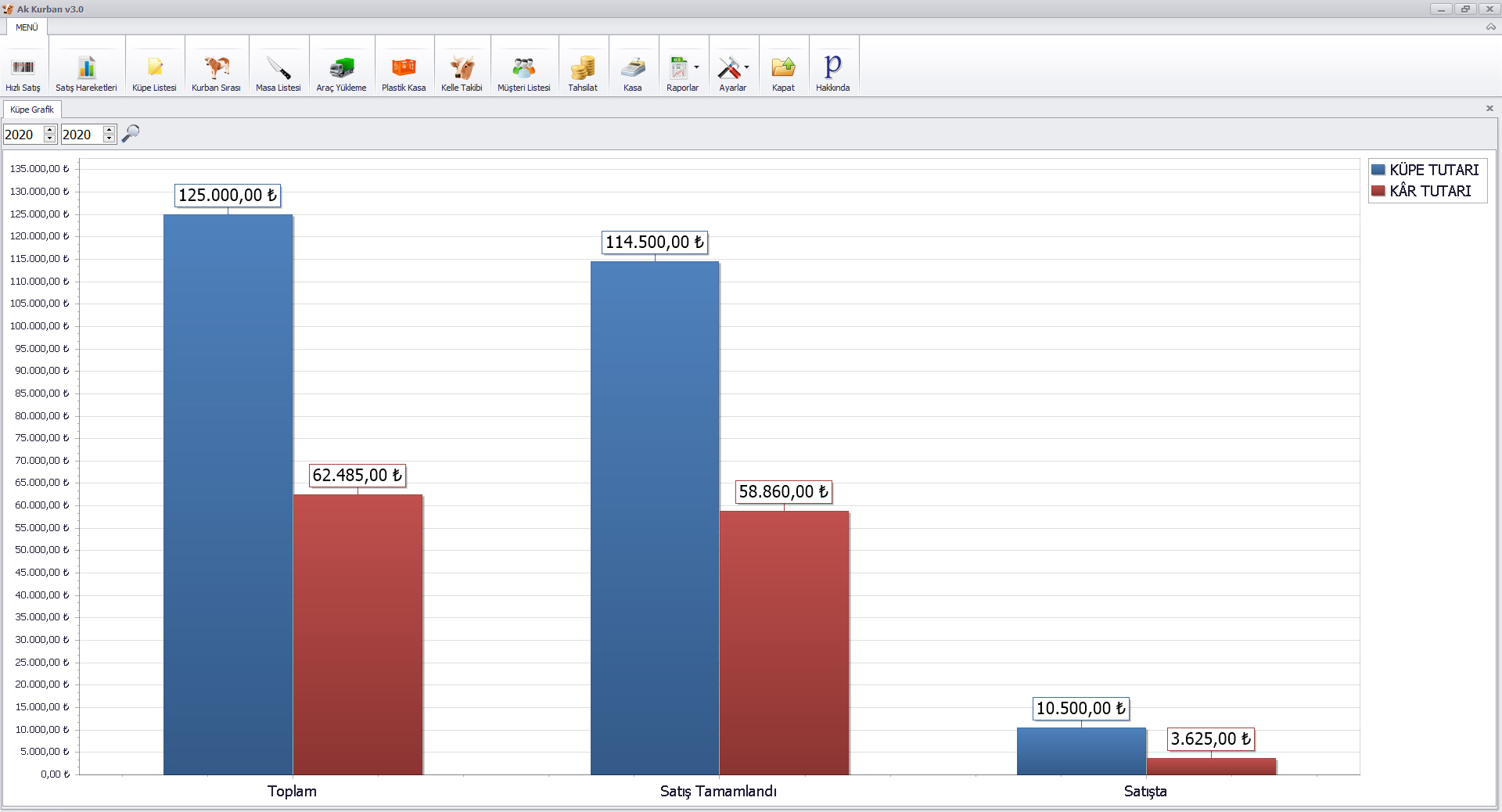Screen dimensions: 1502x812
Task: Select the MENÜ ribbon tab
Action: (27, 27)
